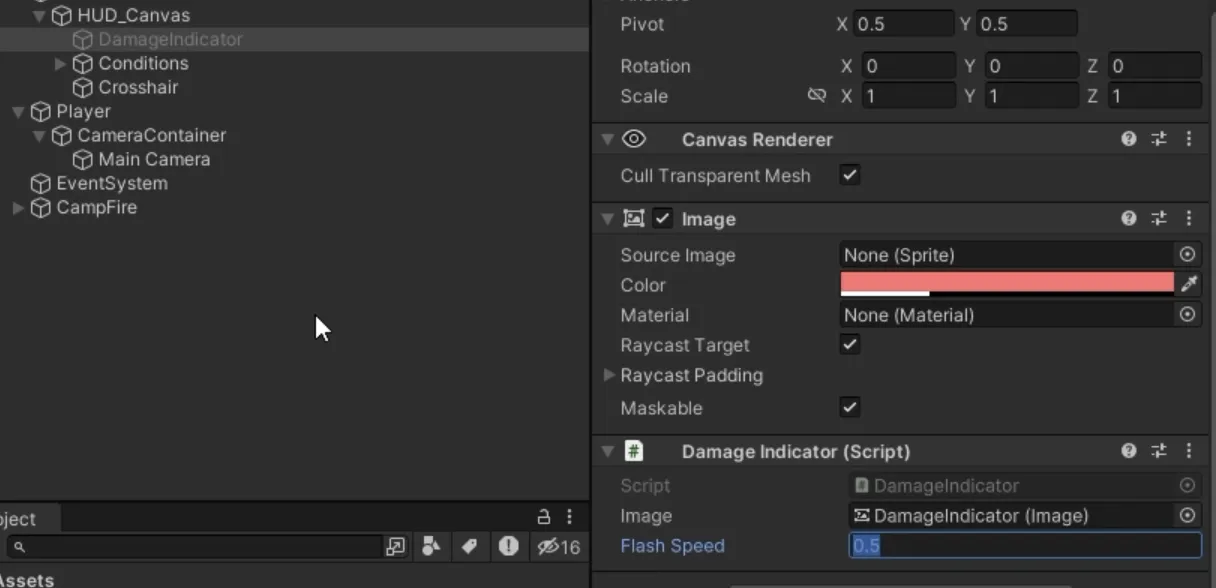Screen dimensions: 1216x588
Task: Activate the Color eyedropper tool
Action: (1189, 285)
